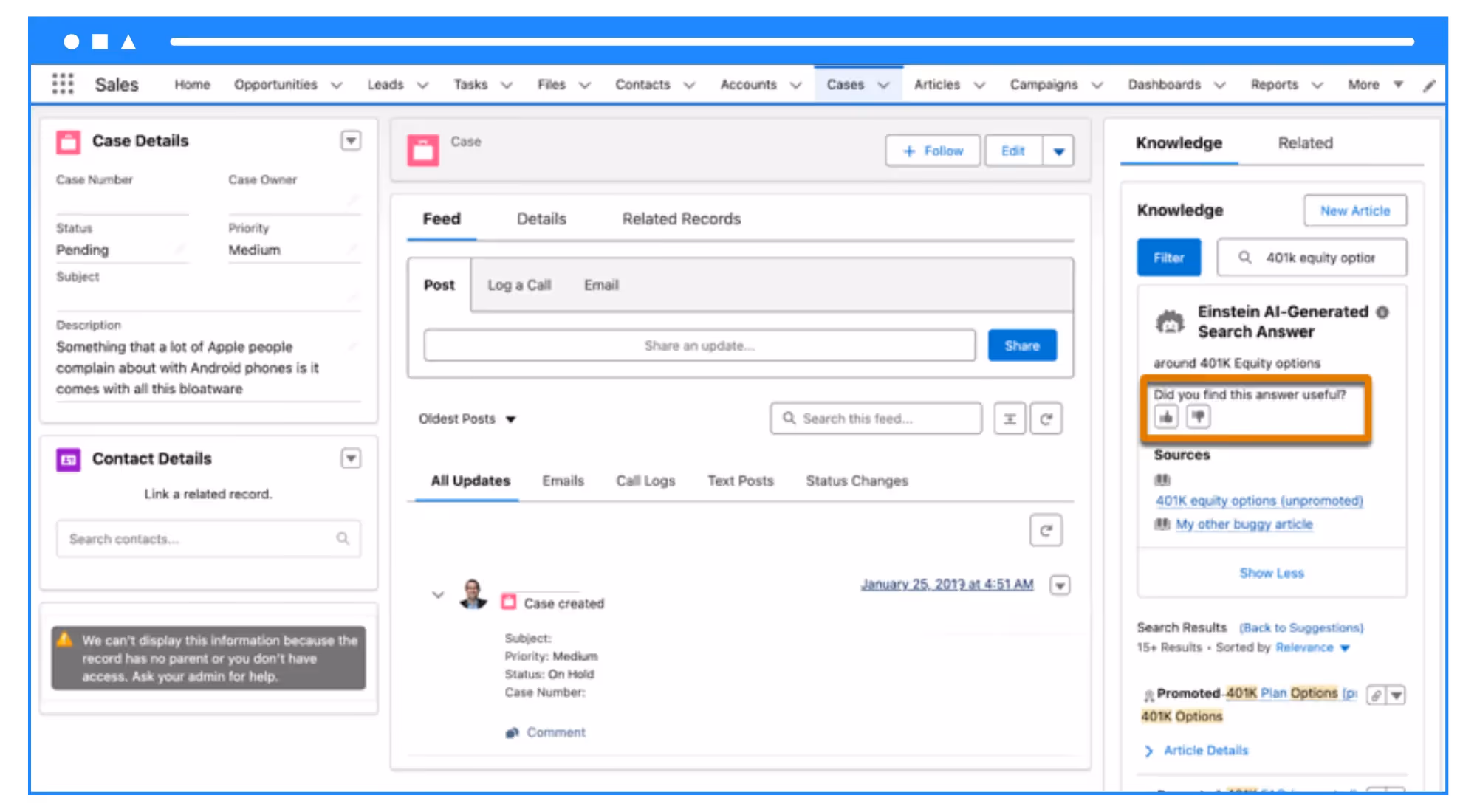Viewport: 1477px width, 812px height.
Task: Click the Comment speech bubble icon
Action: coord(513,732)
